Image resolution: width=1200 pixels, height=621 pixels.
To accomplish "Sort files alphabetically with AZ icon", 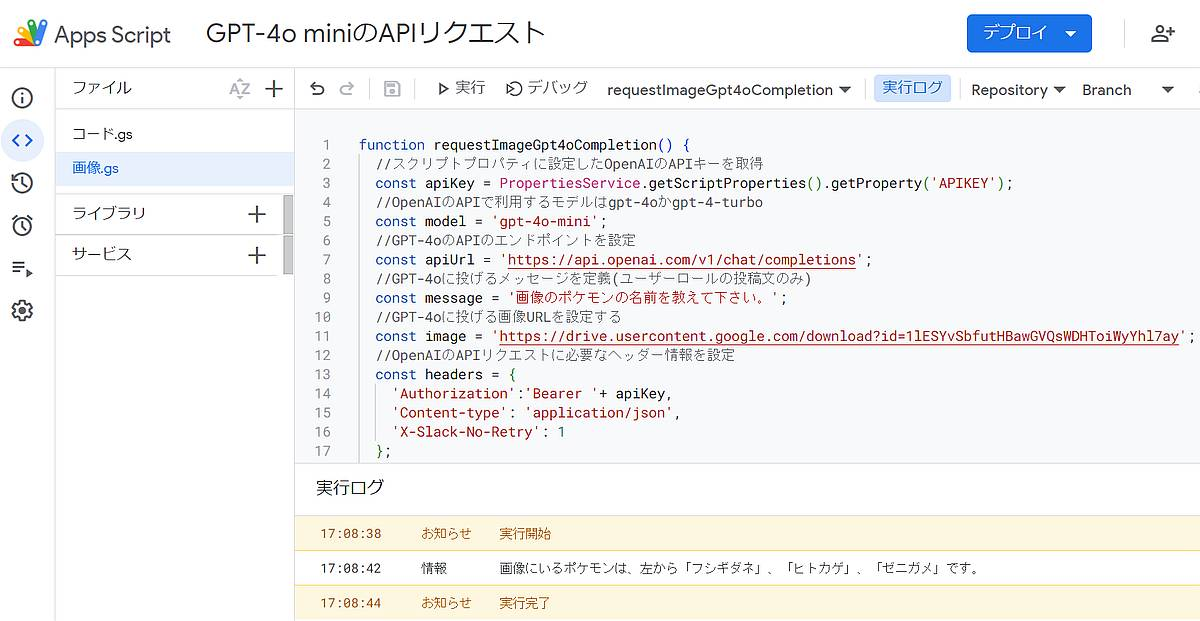I will 239,89.
